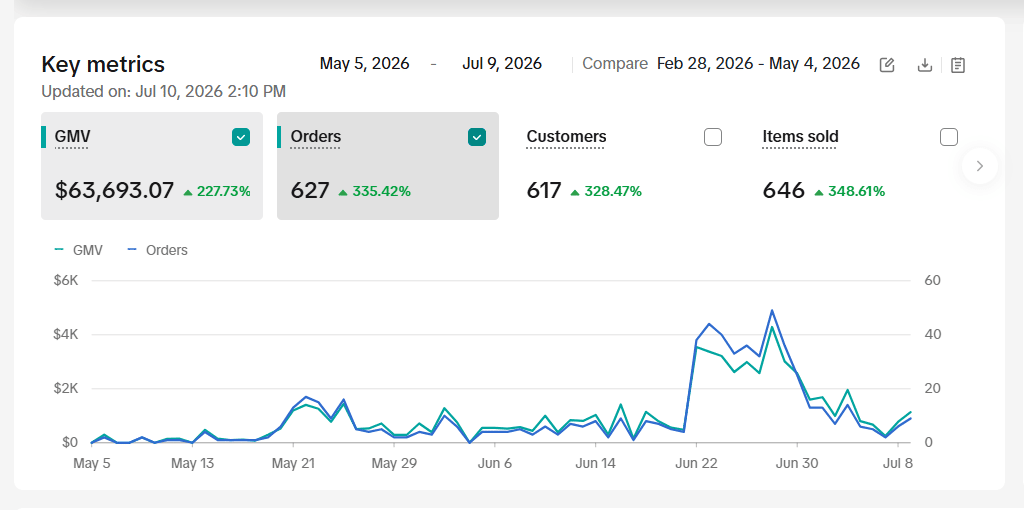Click the GMV legend color marker
1024x510 pixels.
click(x=59, y=249)
